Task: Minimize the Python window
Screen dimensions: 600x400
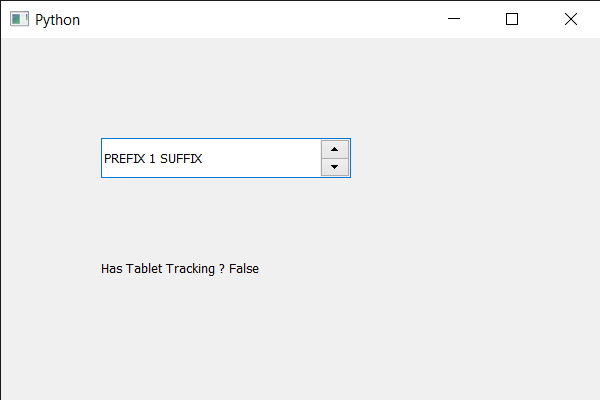Action: pos(454,19)
